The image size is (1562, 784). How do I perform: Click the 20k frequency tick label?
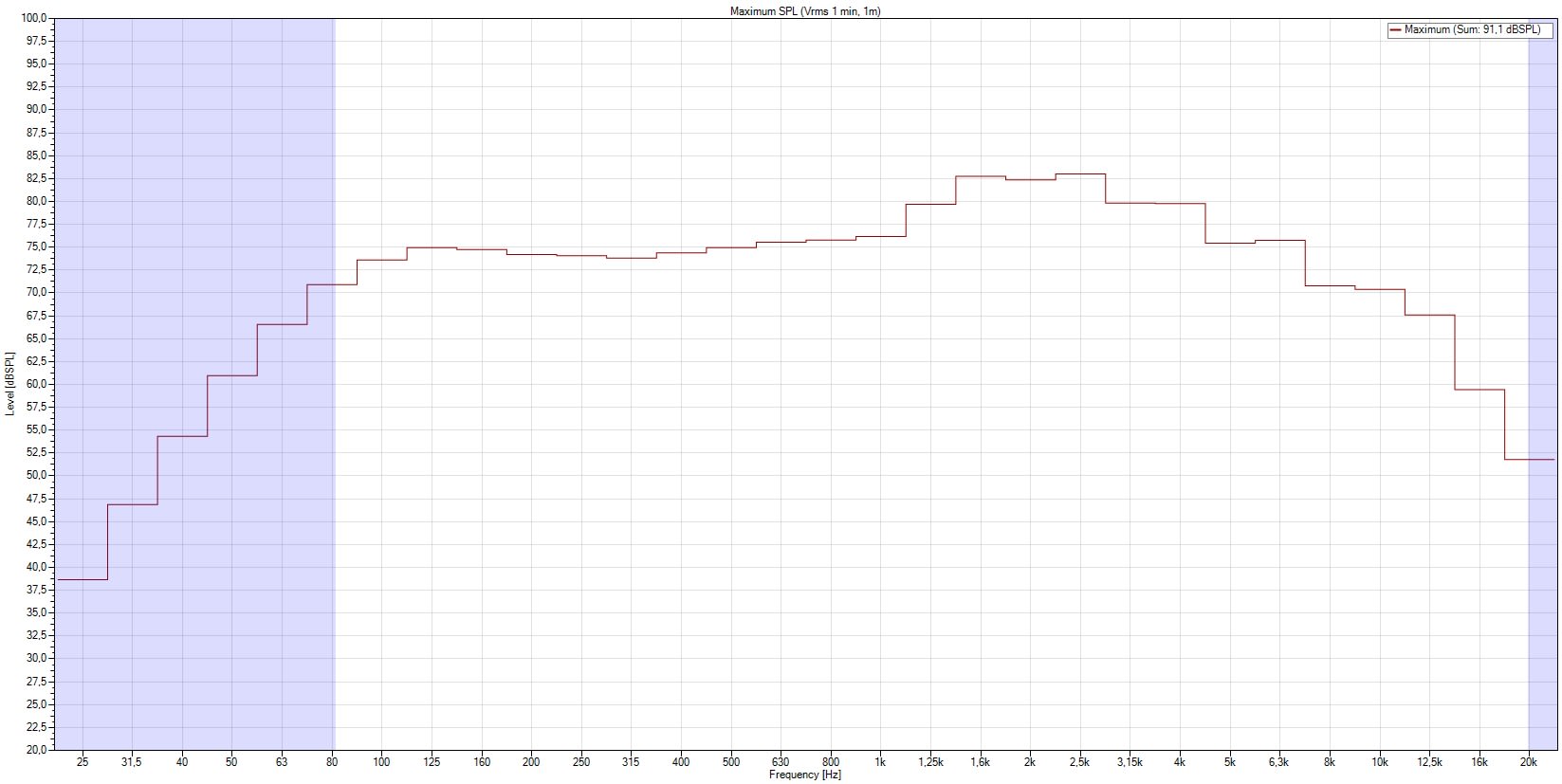1529,762
